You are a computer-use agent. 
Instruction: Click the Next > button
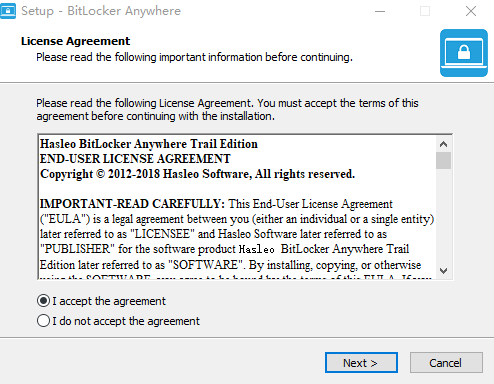[x=361, y=362]
